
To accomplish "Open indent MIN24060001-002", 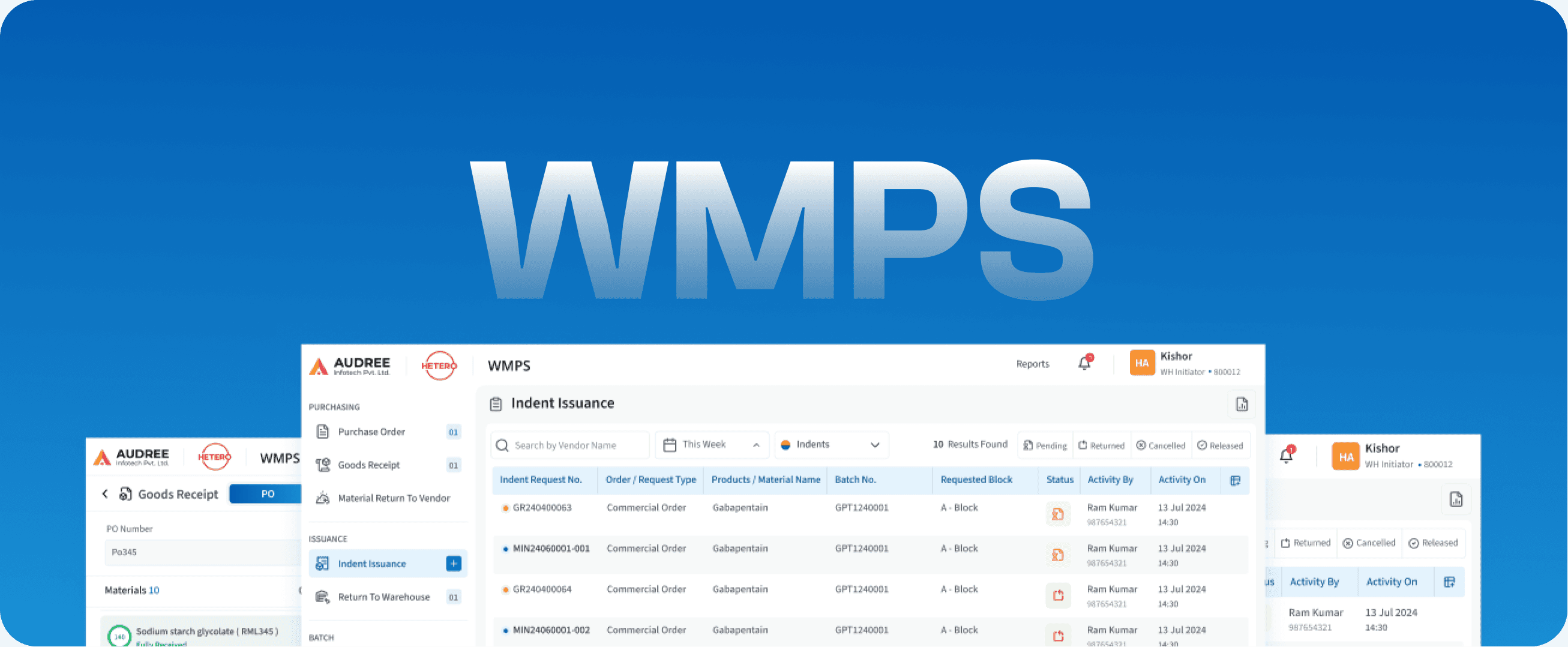I will [551, 631].
